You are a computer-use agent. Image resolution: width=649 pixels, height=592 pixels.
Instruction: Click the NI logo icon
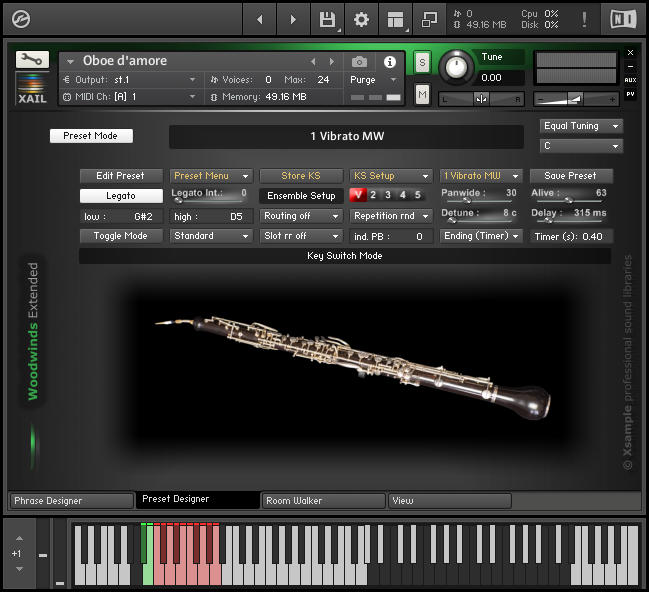pyautogui.click(x=623, y=19)
